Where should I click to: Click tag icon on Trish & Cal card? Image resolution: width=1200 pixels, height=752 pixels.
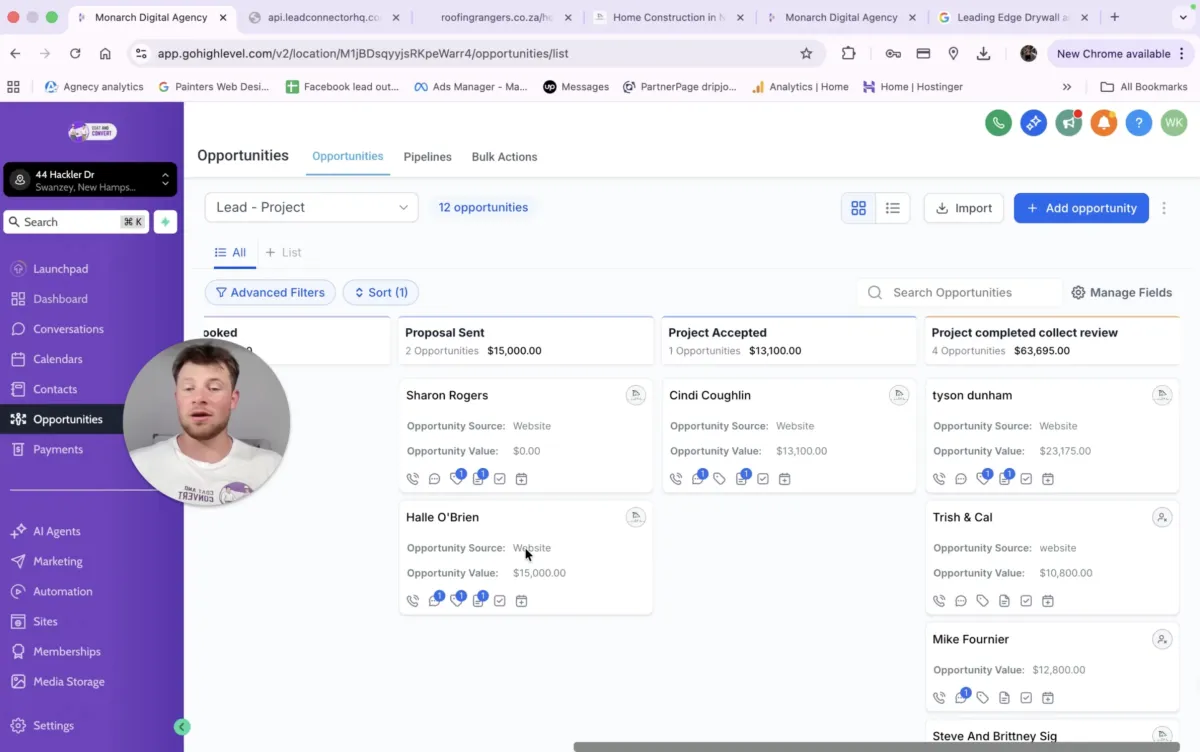point(983,601)
